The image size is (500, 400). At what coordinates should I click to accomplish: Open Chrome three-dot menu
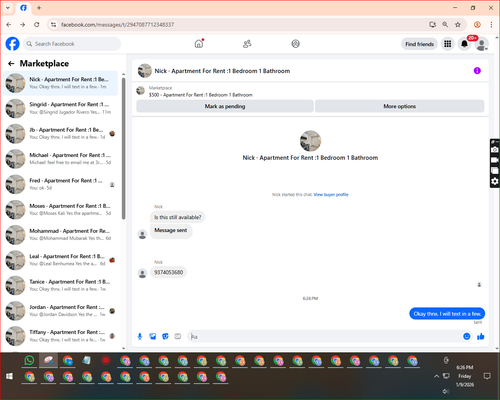pyautogui.click(x=491, y=24)
